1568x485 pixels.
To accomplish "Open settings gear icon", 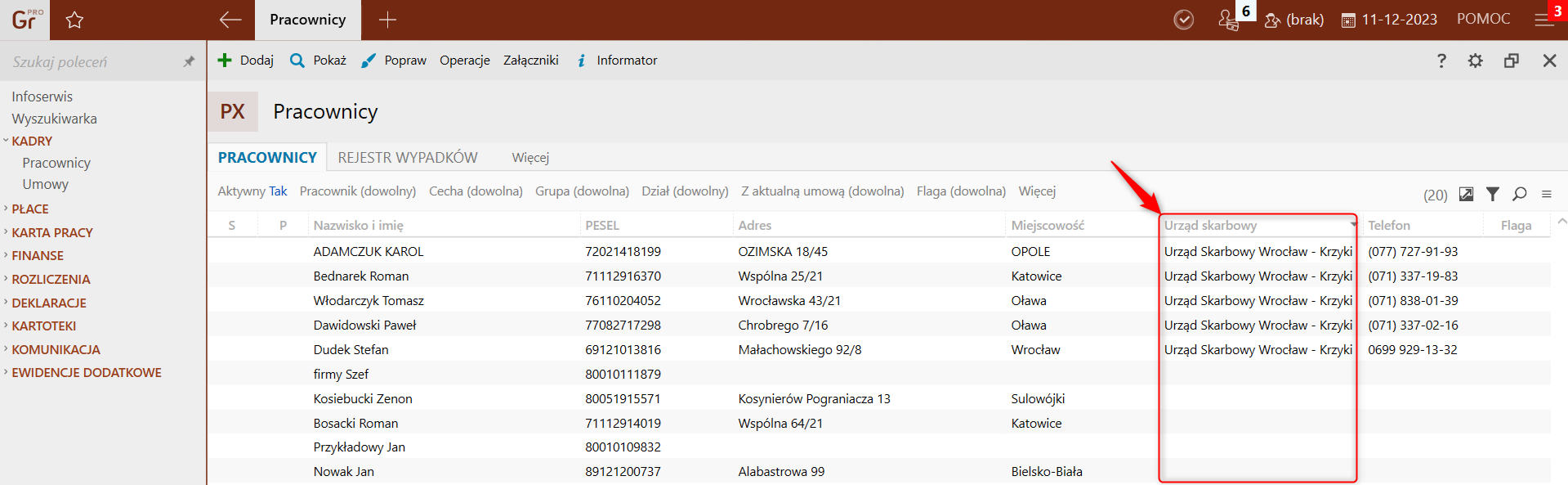I will [x=1475, y=61].
